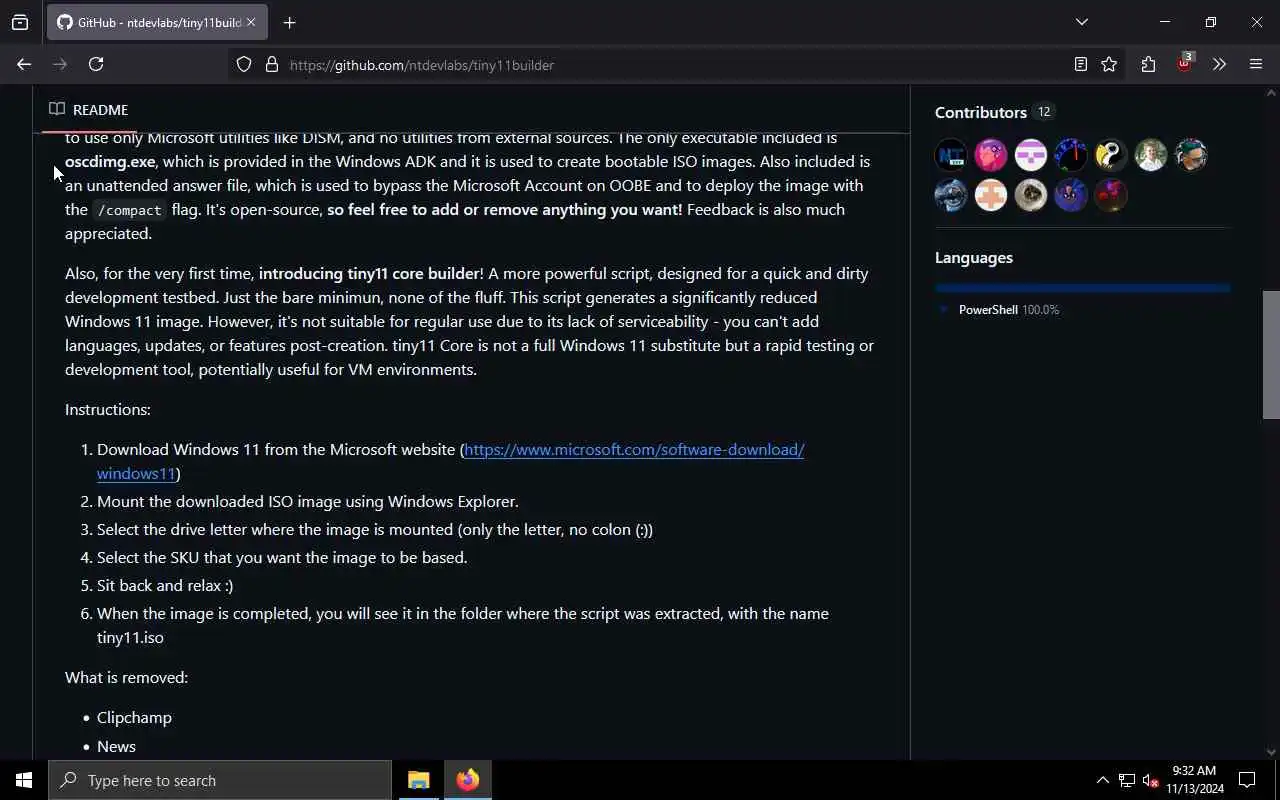The image size is (1280, 800).
Task: Click the 'What is removed:' line
Action: [x=126, y=677]
